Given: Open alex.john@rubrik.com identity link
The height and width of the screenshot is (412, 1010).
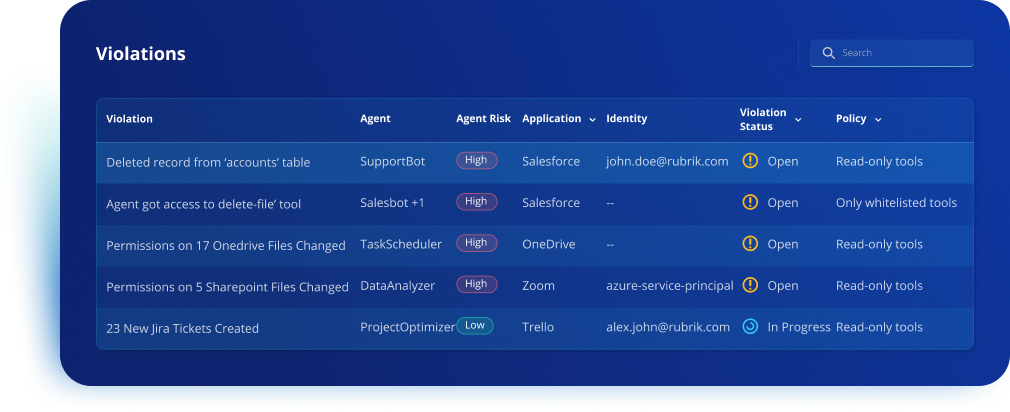Looking at the screenshot, I should pyautogui.click(x=667, y=327).
